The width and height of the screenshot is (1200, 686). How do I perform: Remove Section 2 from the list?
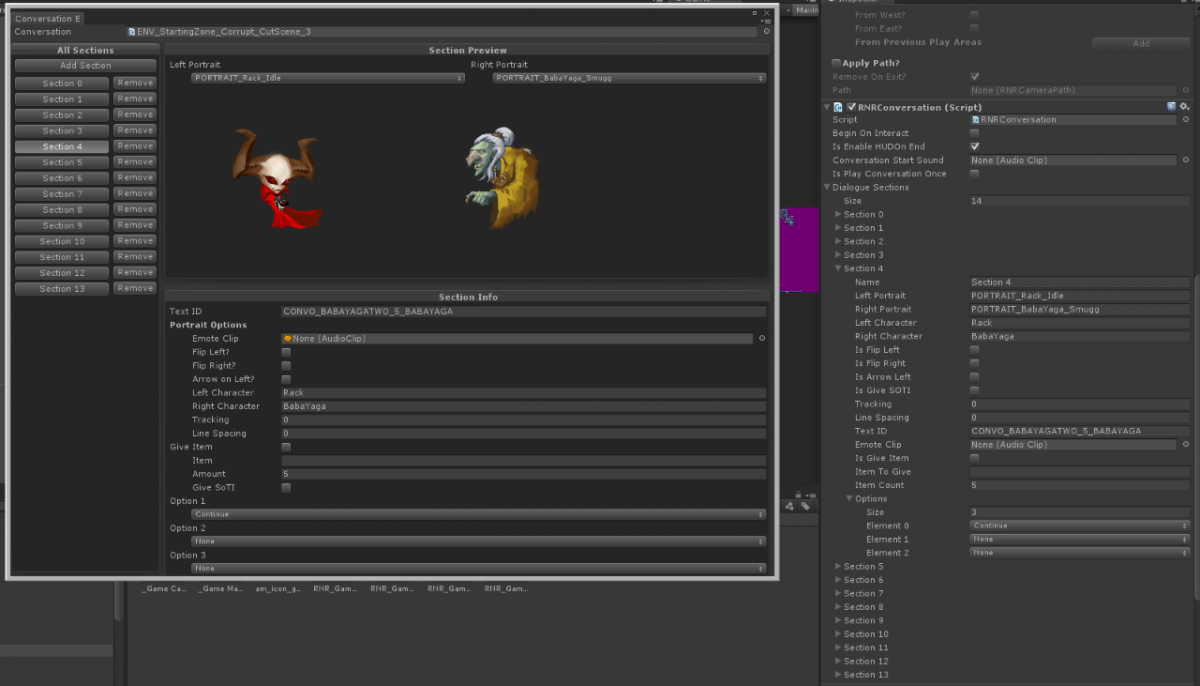134,115
